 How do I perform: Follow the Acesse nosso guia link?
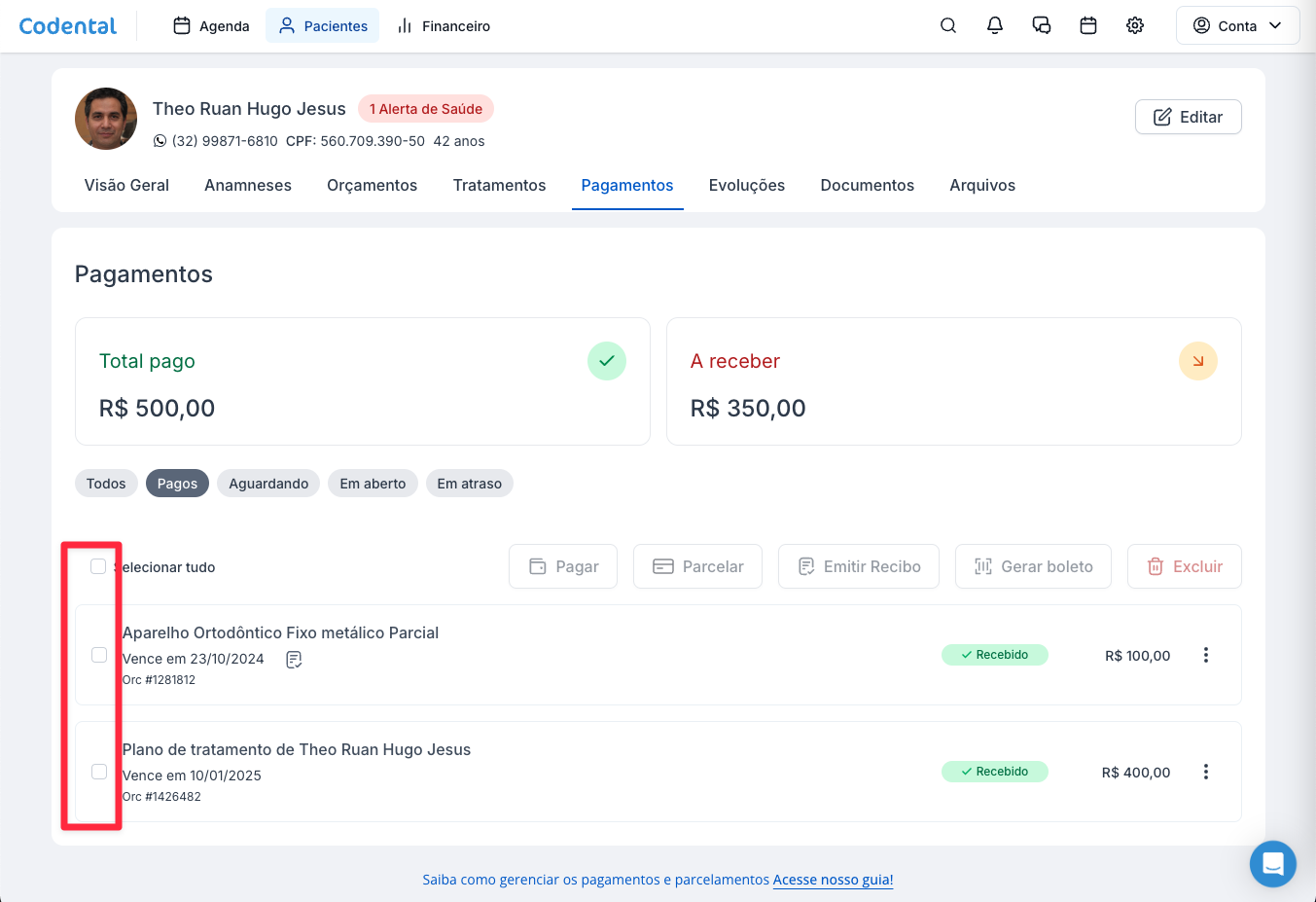[833, 880]
